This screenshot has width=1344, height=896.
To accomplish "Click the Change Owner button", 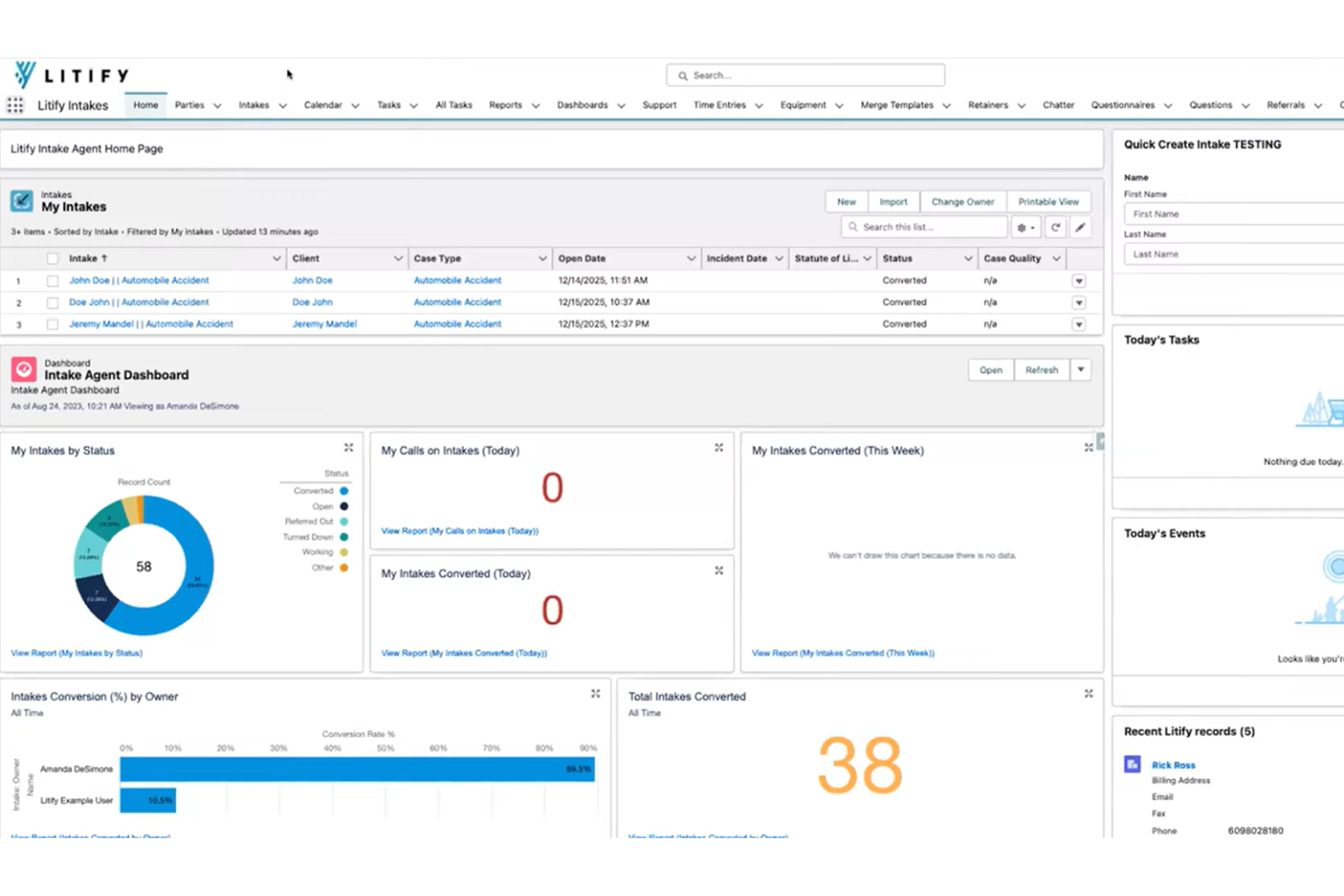I will pos(963,202).
